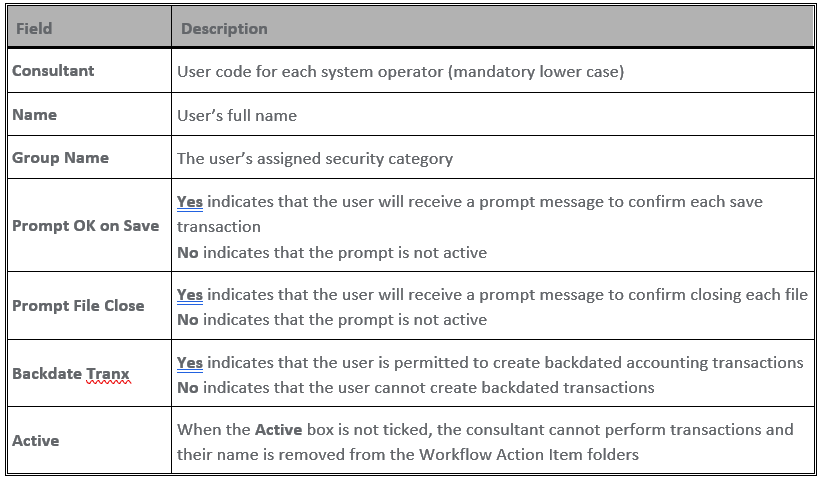Click the "Group Name" field label
Image resolution: width=820 pixels, height=482 pixels.
click(60, 158)
